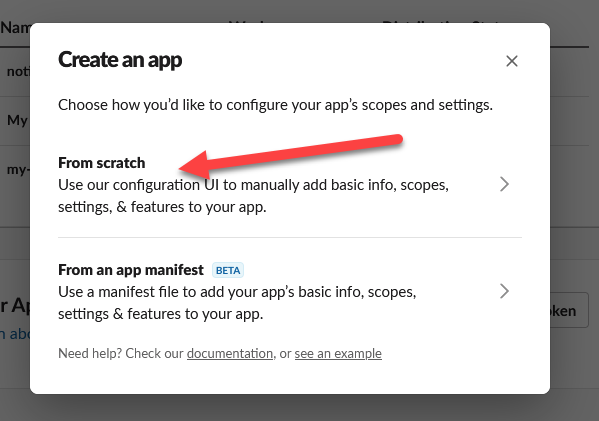Click the Name column header behind dialog
Viewport: 599px width, 421px height.
(x=15, y=28)
